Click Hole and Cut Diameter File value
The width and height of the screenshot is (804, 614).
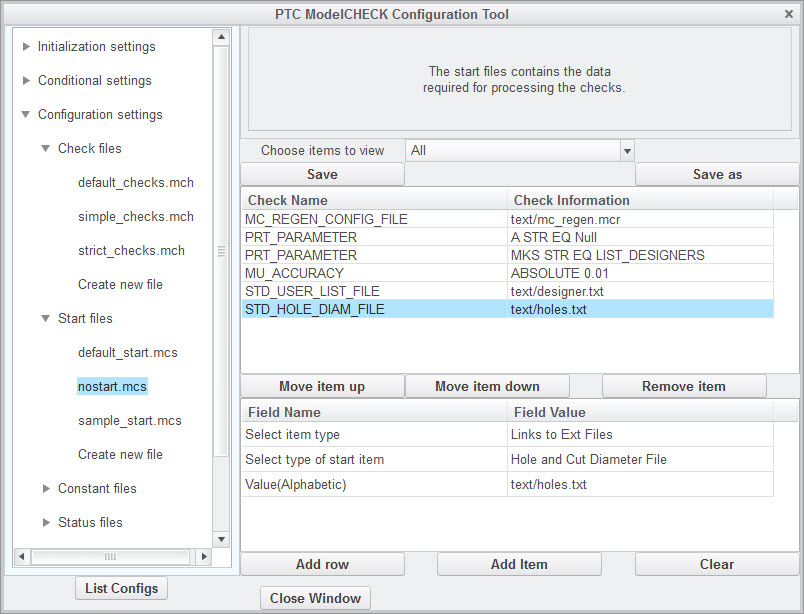(x=640, y=460)
